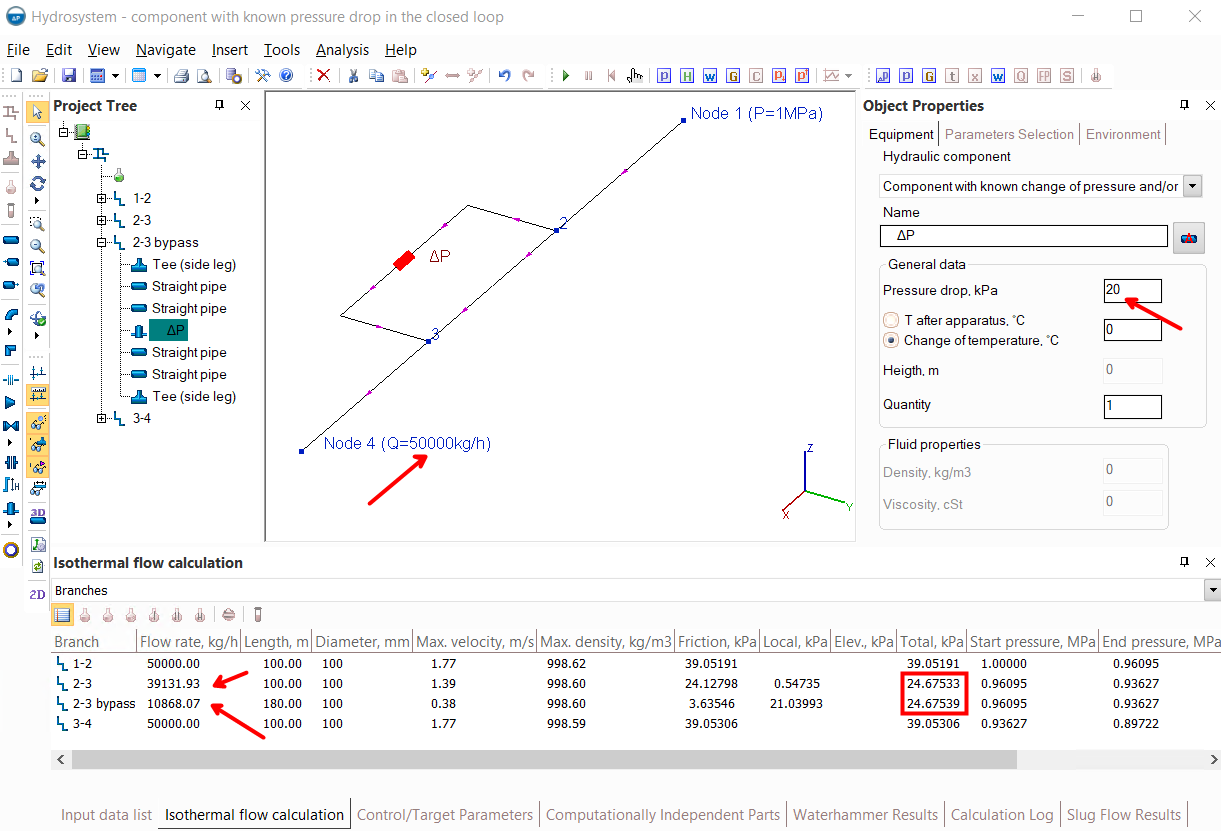Viewport: 1221px width, 831px height.
Task: Click the Pressure drop, kPa input field
Action: pos(1132,291)
